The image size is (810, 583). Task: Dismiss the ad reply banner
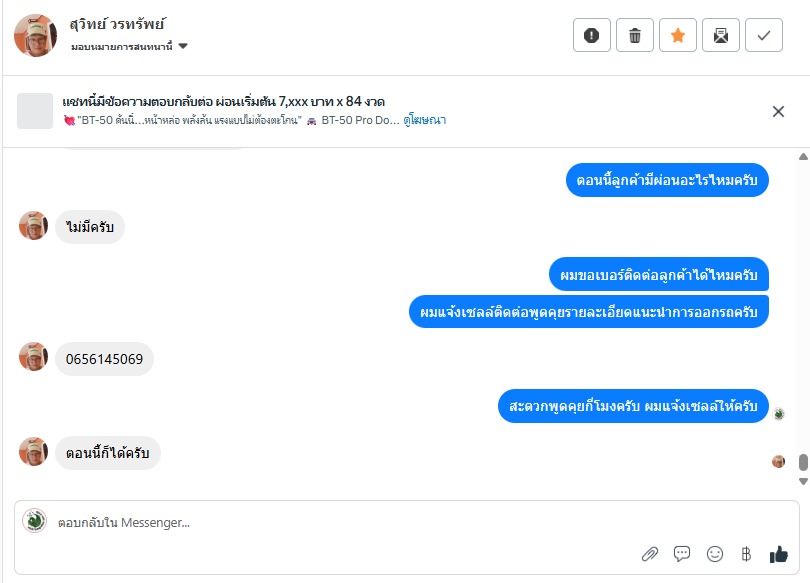[778, 111]
